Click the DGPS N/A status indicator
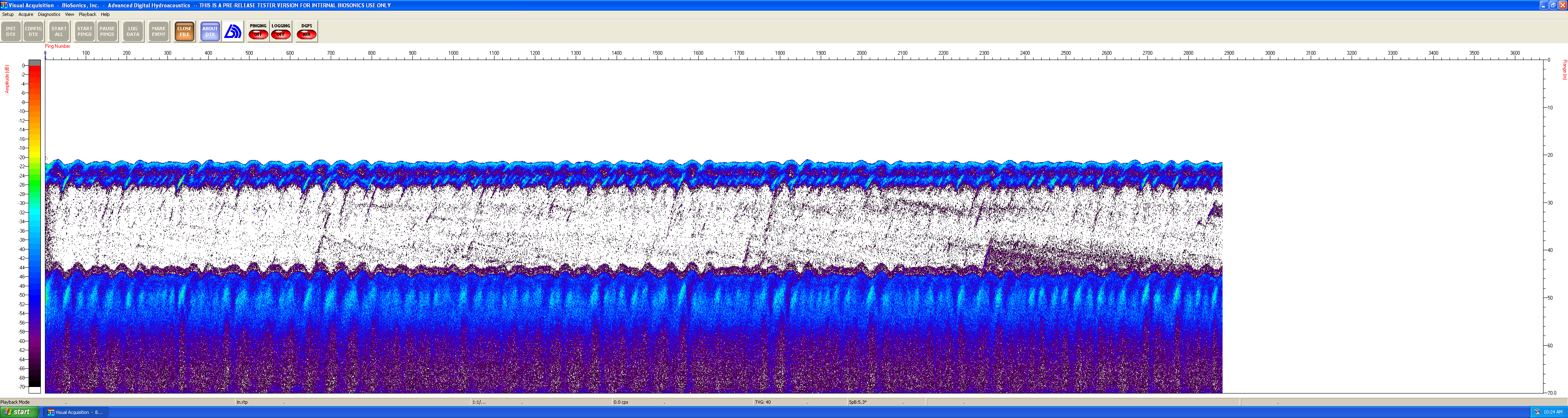The height and width of the screenshot is (418, 1568). point(307,32)
